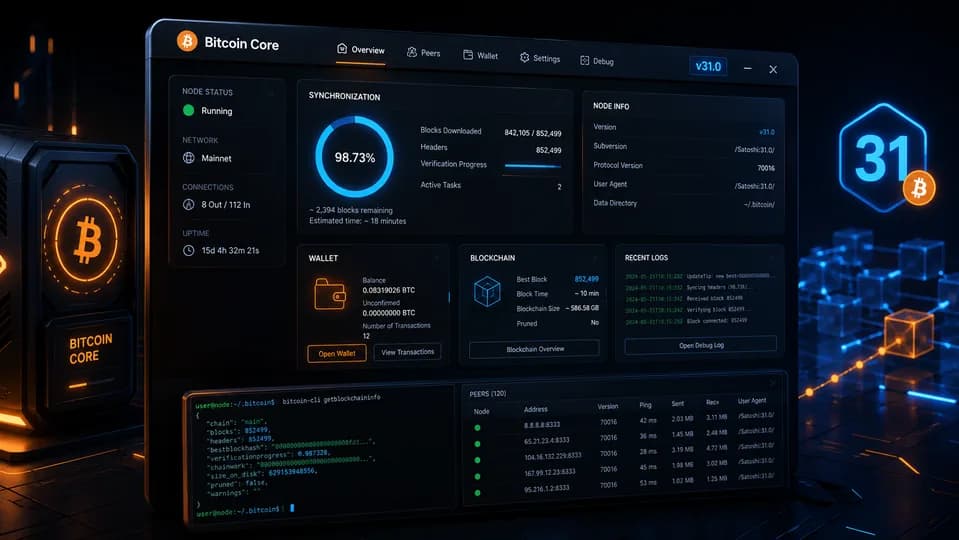Click the 'Number of Transactions' label
The width and height of the screenshot is (959, 540).
coord(396,325)
